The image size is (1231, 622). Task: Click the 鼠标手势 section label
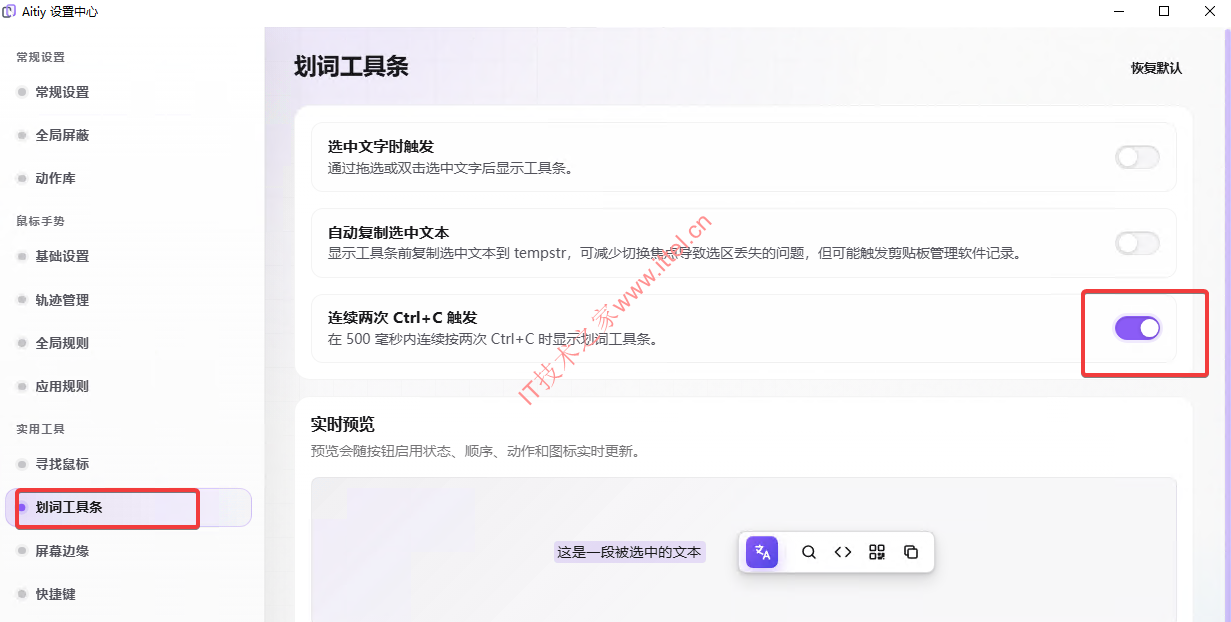tap(40, 221)
